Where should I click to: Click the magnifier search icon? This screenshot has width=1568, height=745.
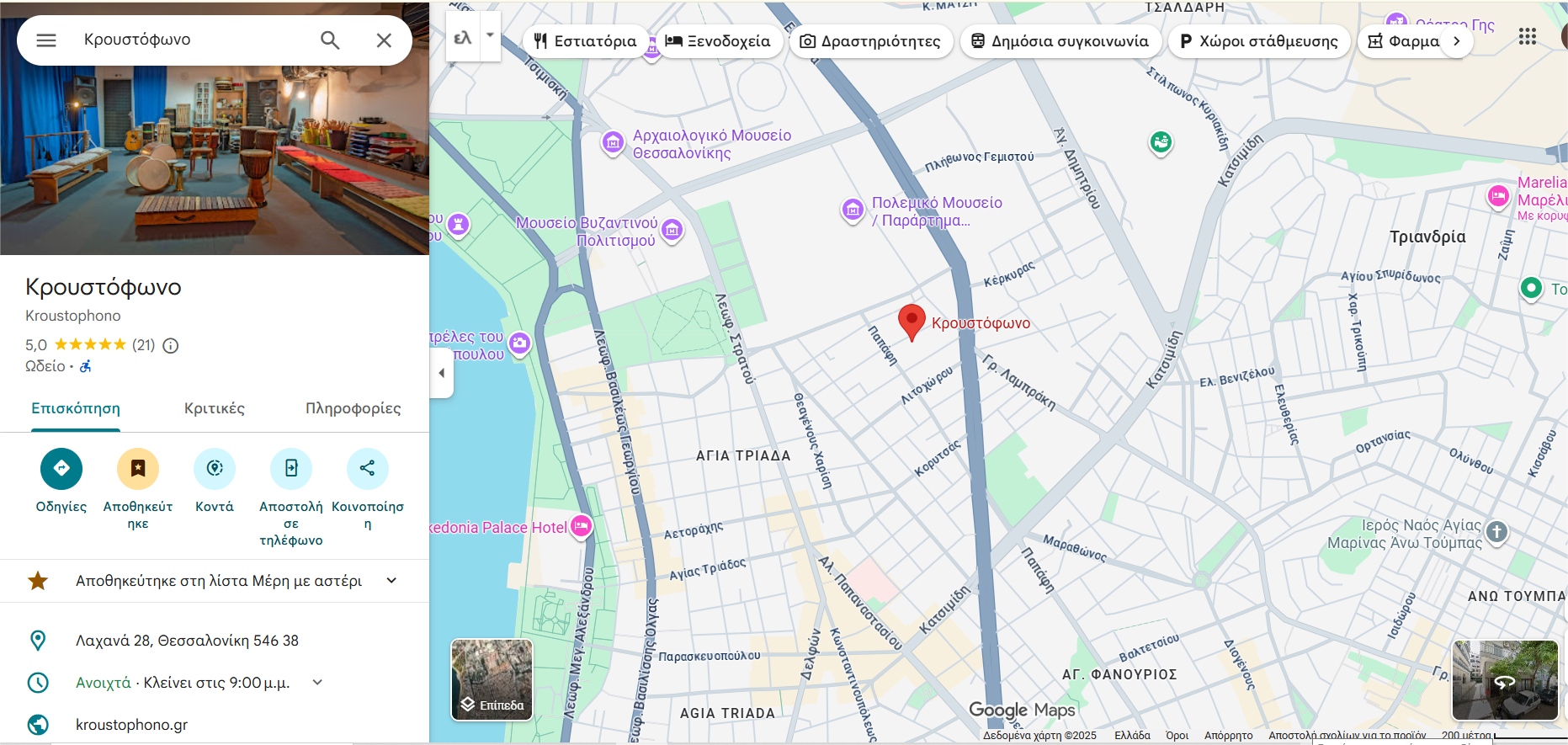click(330, 40)
